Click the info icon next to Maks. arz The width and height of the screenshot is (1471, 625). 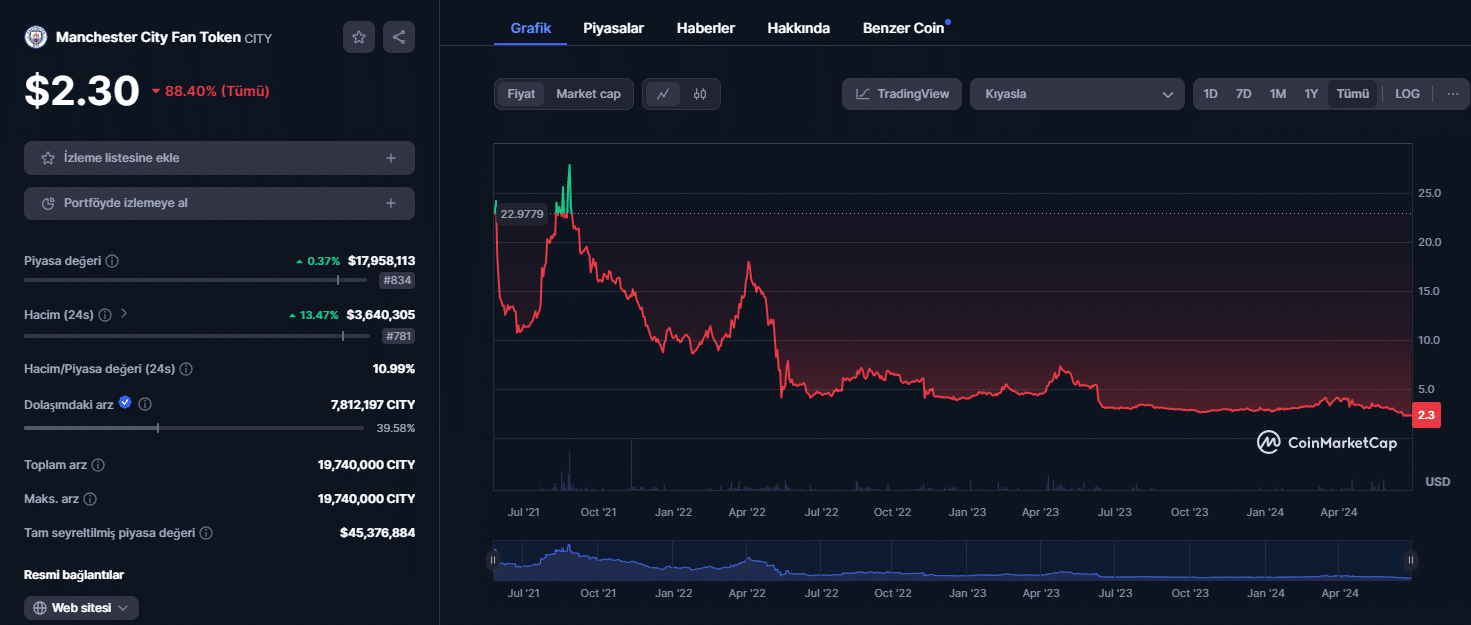(90, 498)
